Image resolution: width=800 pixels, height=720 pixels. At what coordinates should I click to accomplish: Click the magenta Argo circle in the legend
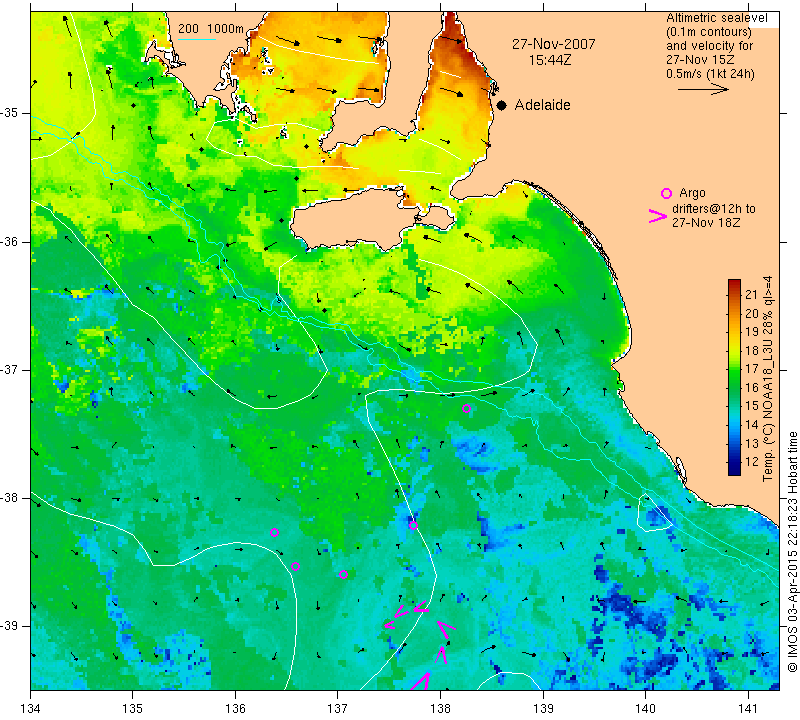666,193
